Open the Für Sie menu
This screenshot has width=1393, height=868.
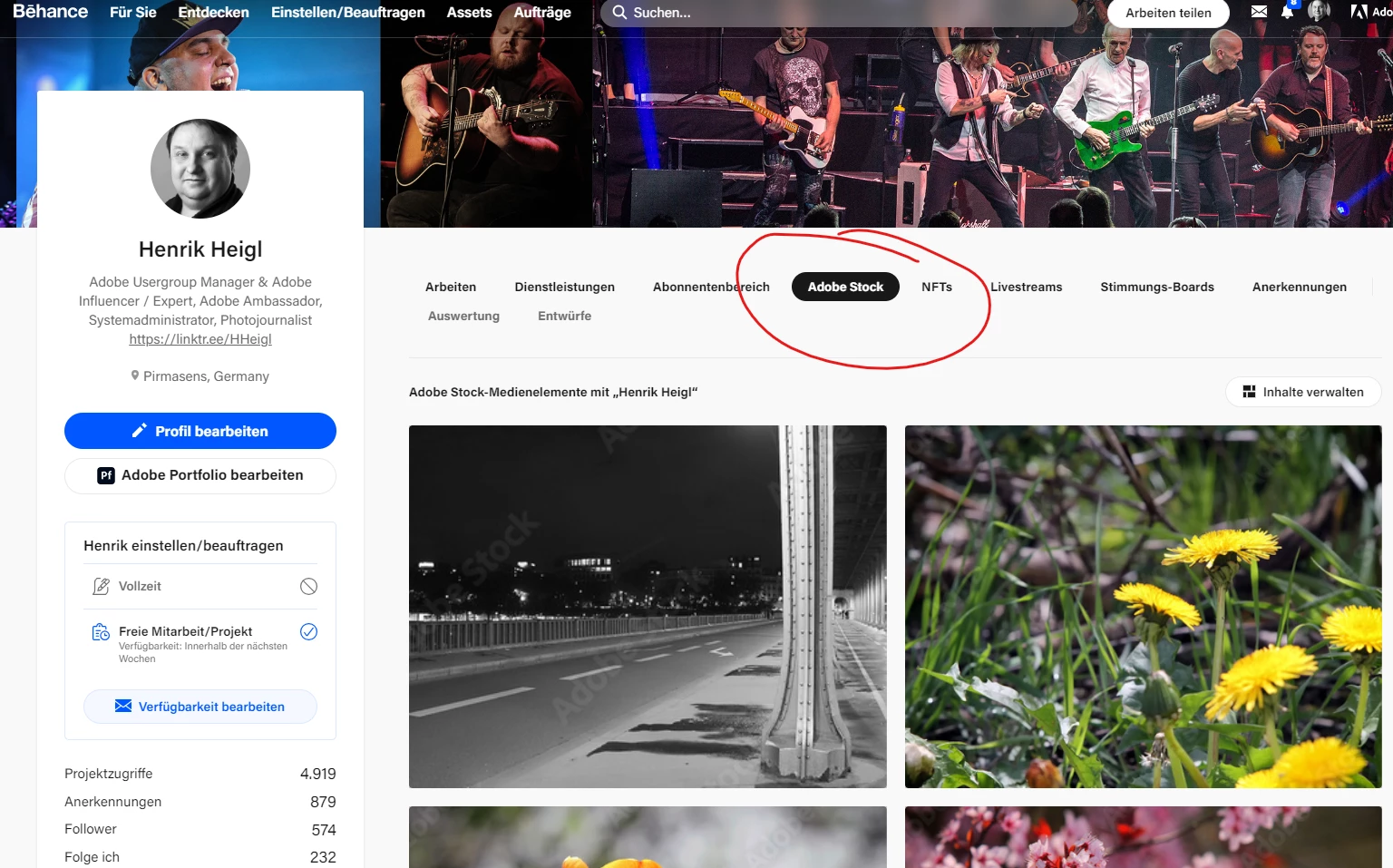(x=133, y=13)
